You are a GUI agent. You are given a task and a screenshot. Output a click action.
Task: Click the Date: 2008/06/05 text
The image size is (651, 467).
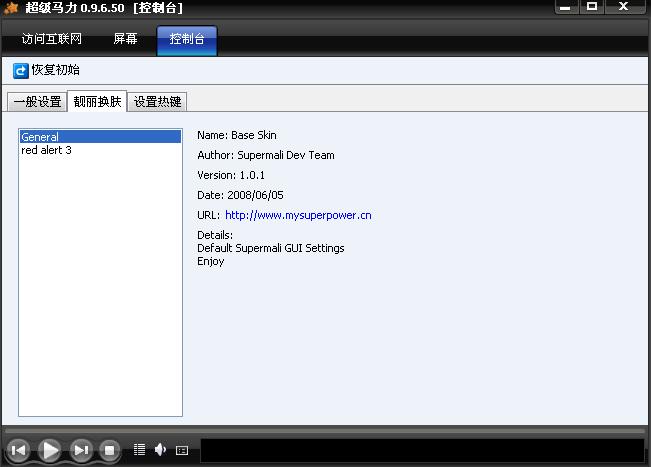click(x=240, y=195)
